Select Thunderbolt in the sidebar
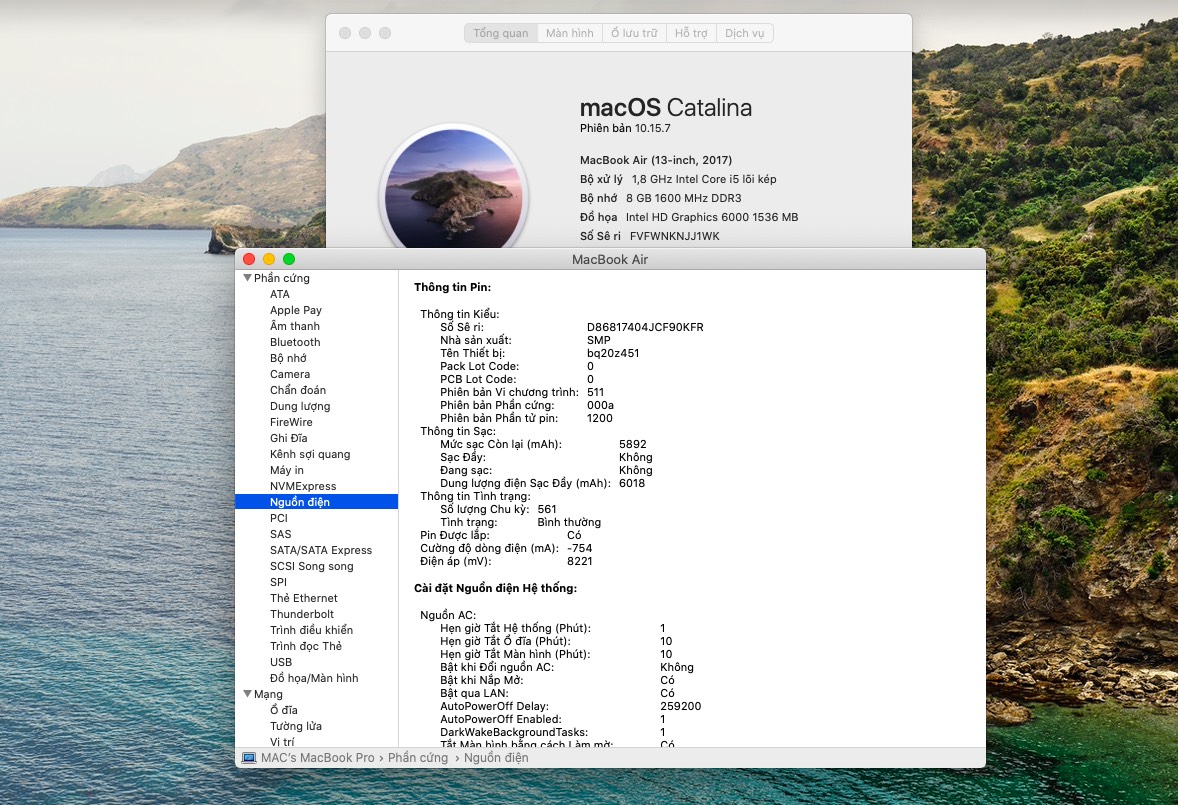 pyautogui.click(x=302, y=614)
